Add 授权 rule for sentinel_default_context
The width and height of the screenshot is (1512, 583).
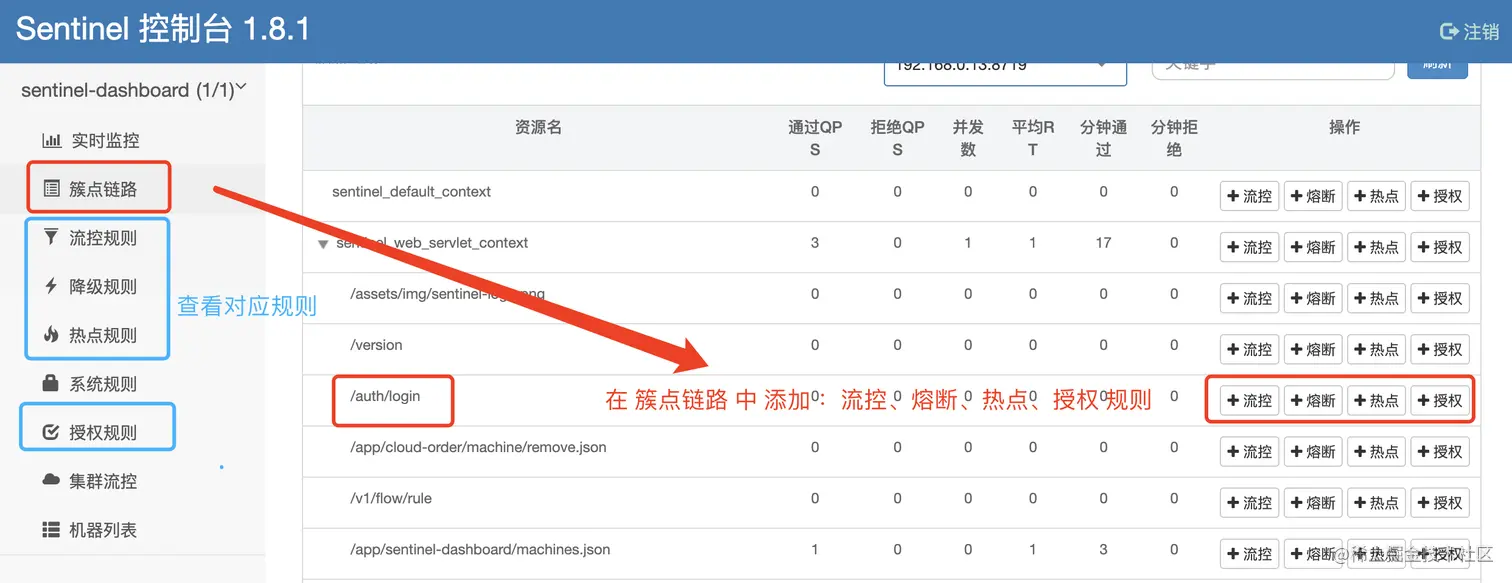pyautogui.click(x=1440, y=196)
